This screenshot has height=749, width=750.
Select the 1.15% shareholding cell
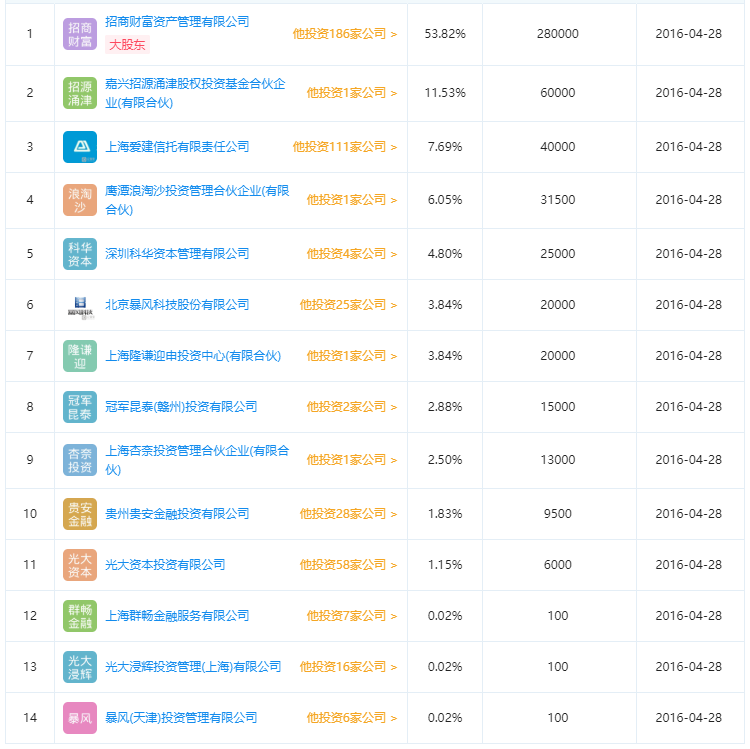pos(445,565)
